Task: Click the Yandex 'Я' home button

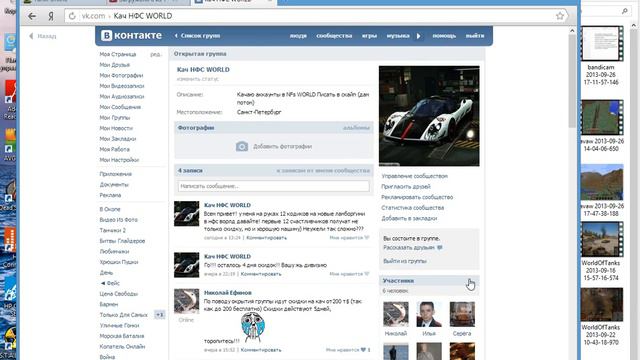Action: [x=51, y=16]
